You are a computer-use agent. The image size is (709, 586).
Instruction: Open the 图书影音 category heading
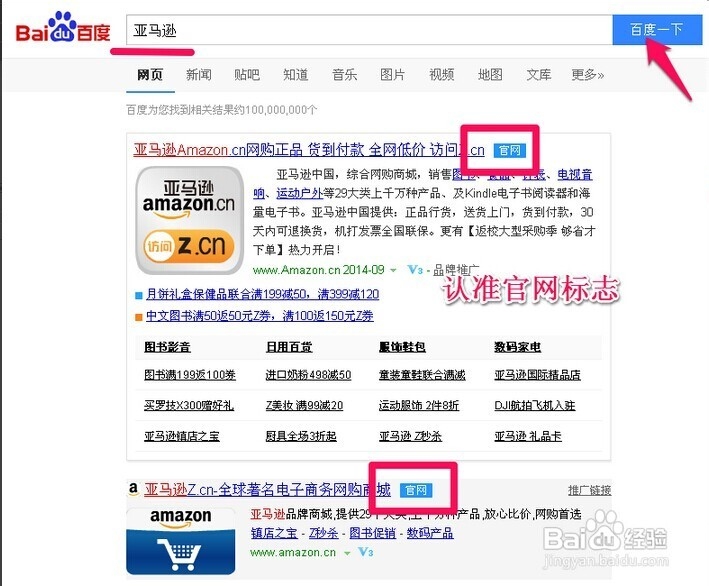coord(167,347)
